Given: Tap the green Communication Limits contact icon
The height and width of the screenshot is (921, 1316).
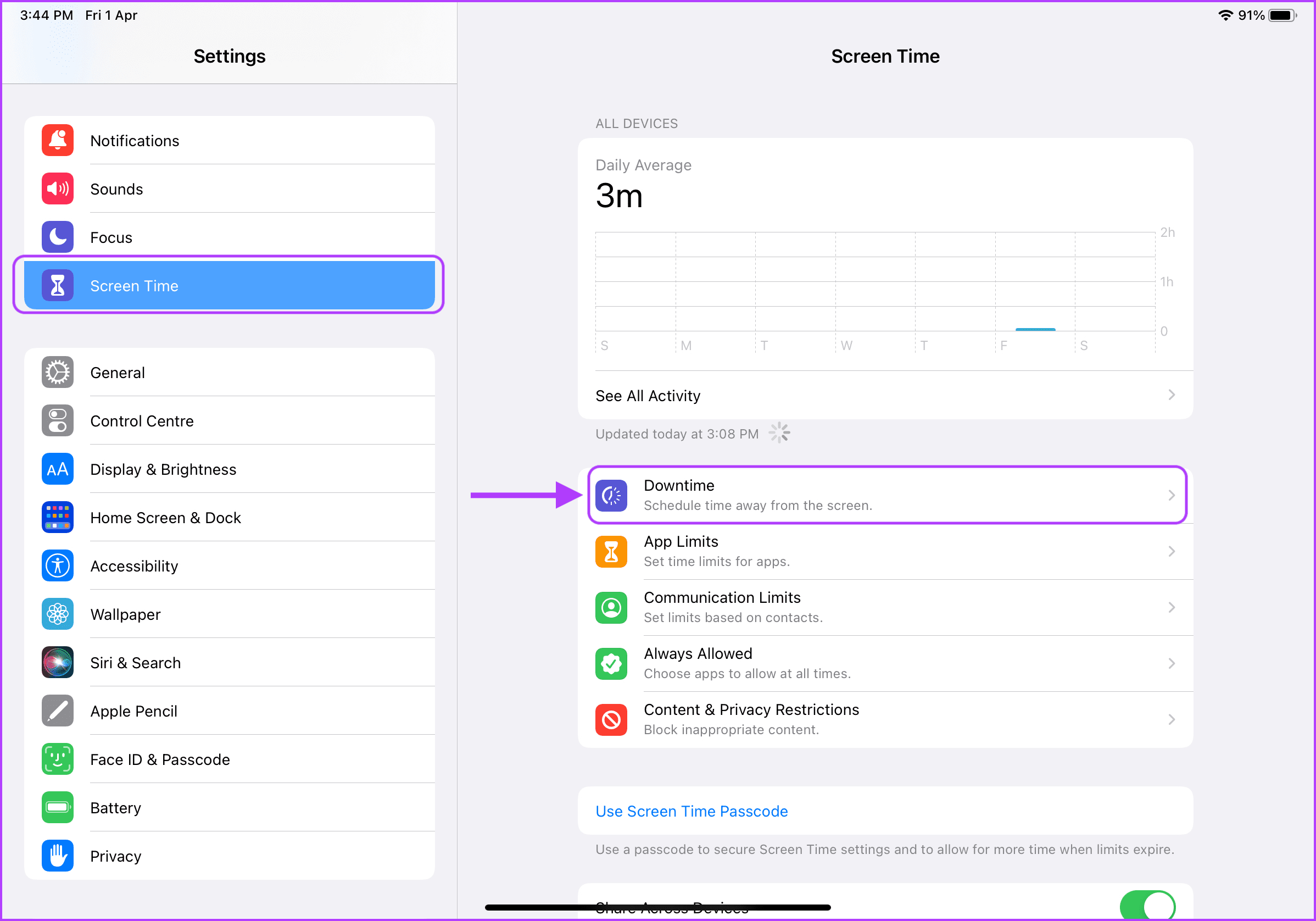Looking at the screenshot, I should coord(611,607).
